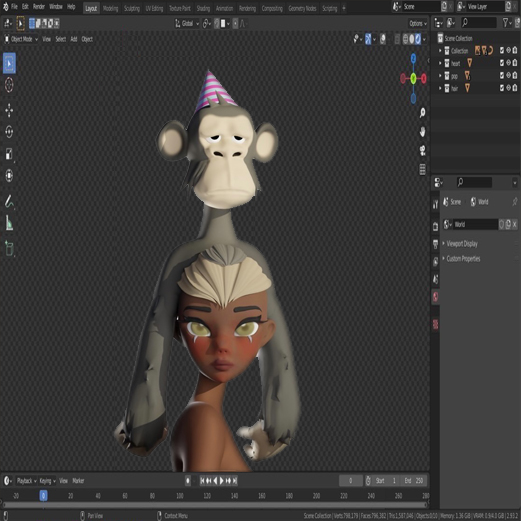The height and width of the screenshot is (521, 521).
Task: Click the blue Z axis gizmo ball
Action: click(413, 59)
